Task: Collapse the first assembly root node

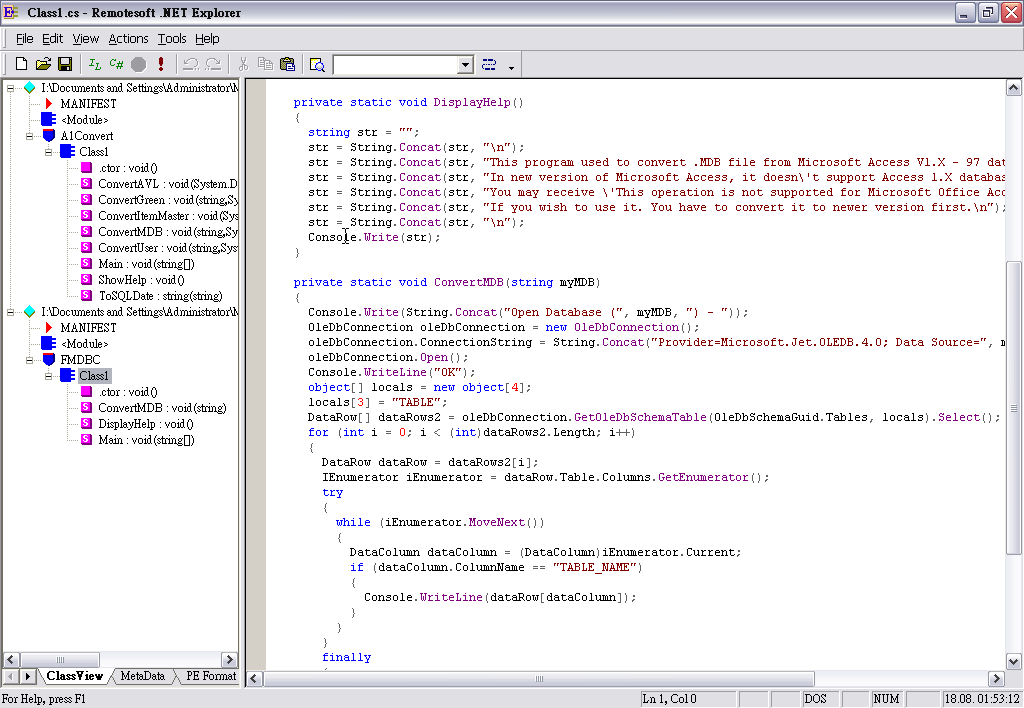Action: click(10, 88)
